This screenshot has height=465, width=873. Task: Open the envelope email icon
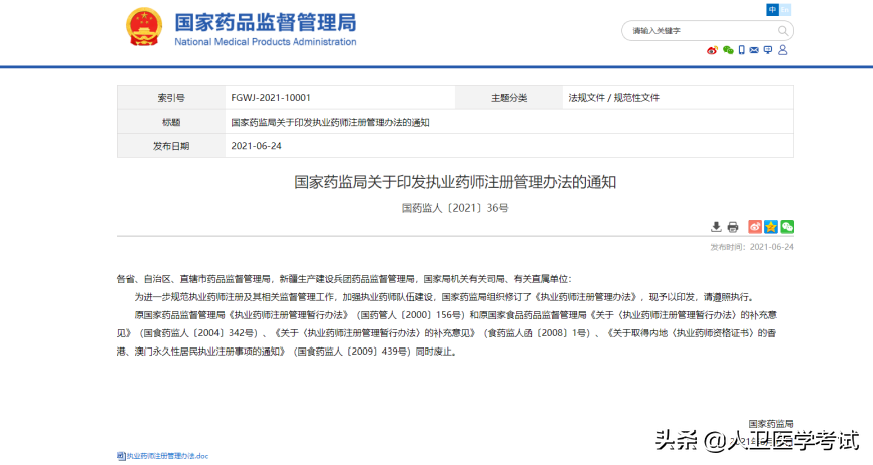pyautogui.click(x=754, y=50)
